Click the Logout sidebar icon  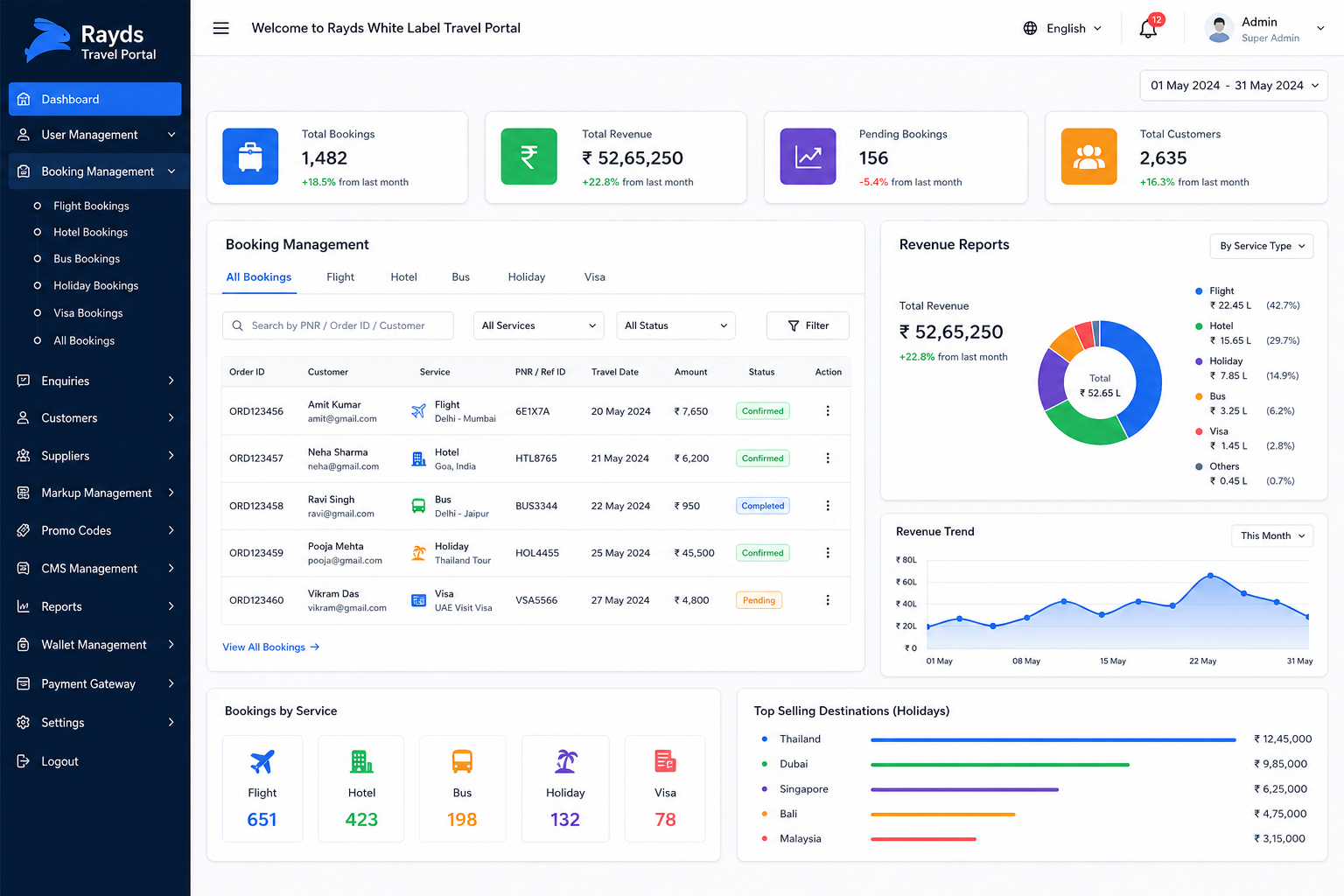[x=24, y=761]
